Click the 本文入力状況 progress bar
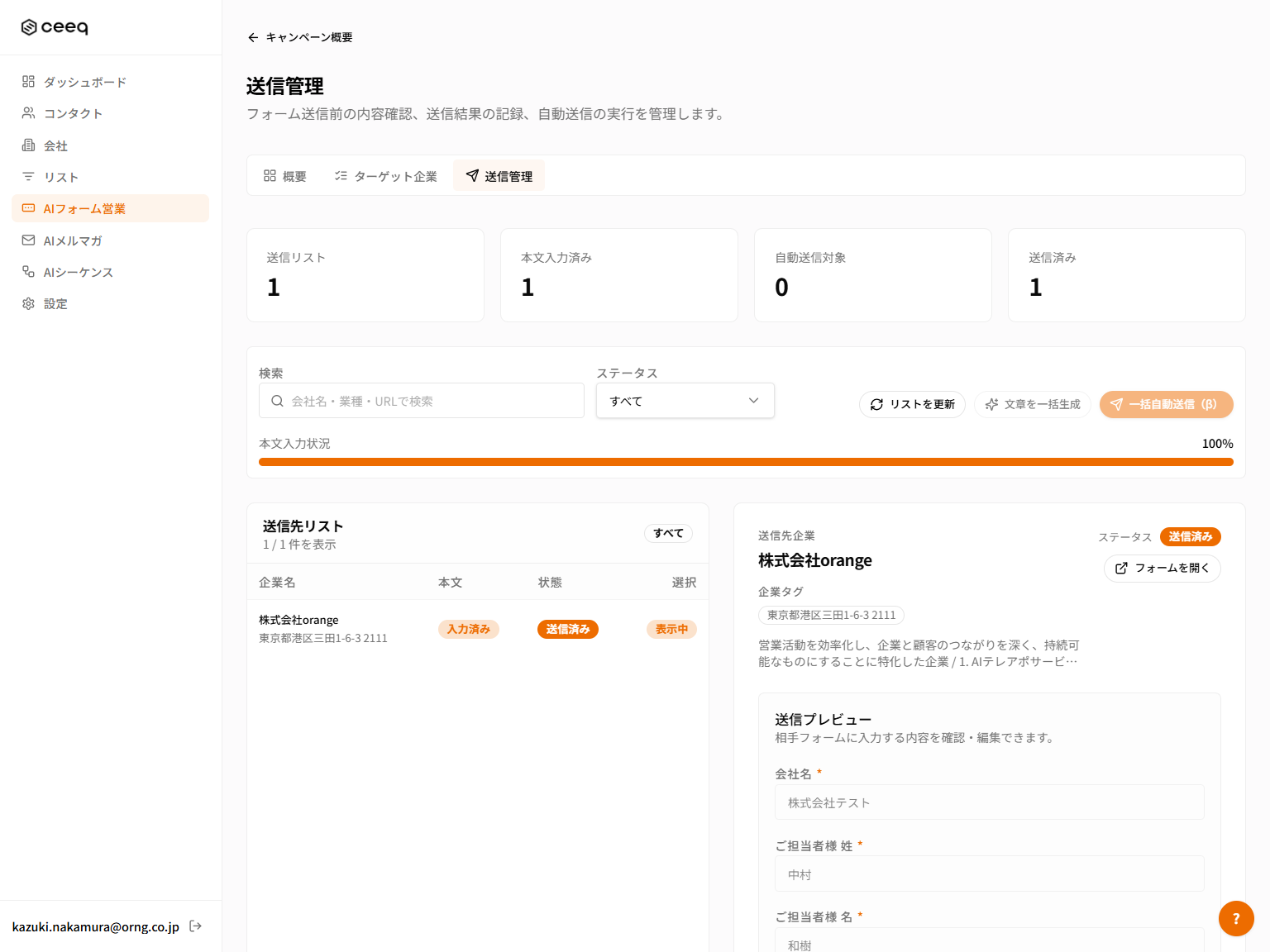 coord(746,462)
